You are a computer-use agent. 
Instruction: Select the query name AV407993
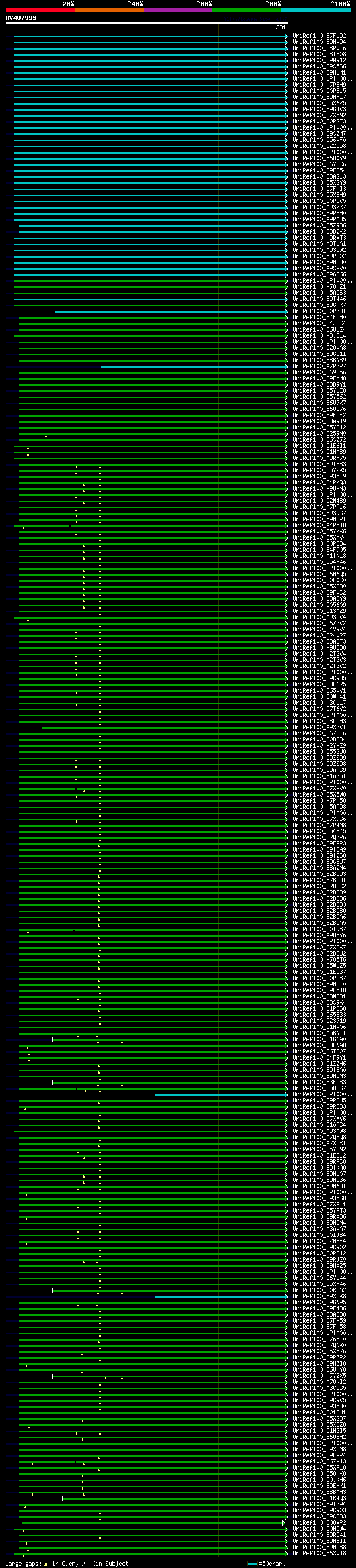click(x=21, y=18)
